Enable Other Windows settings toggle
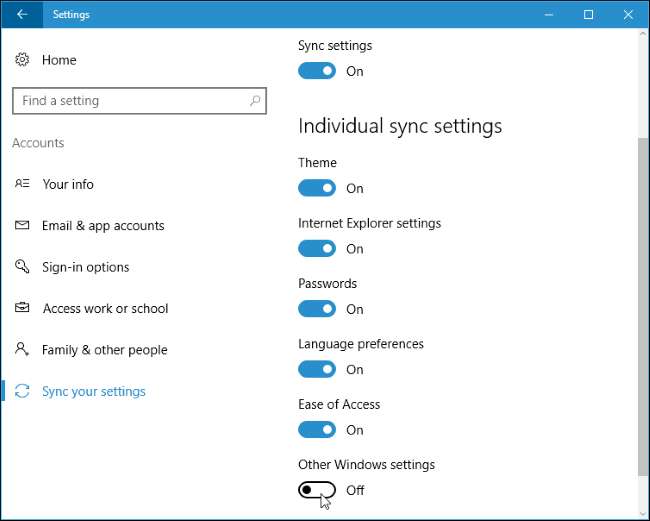The height and width of the screenshot is (521, 650). pos(317,490)
